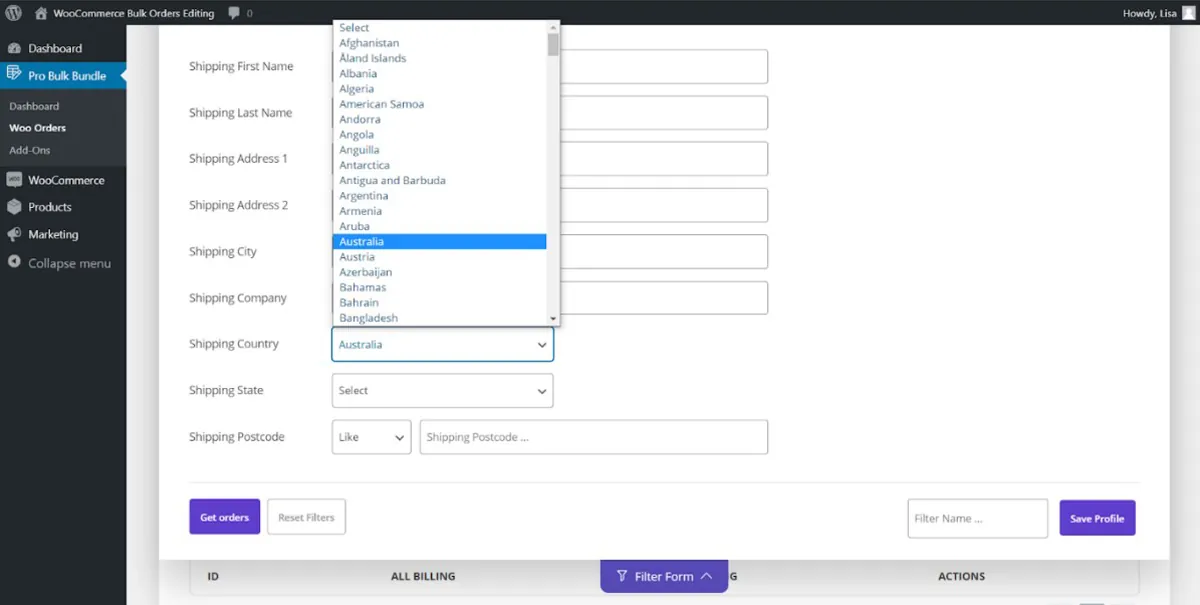Open the Like condition dropdown for Shipping Postcode
1200x605 pixels.
point(371,436)
